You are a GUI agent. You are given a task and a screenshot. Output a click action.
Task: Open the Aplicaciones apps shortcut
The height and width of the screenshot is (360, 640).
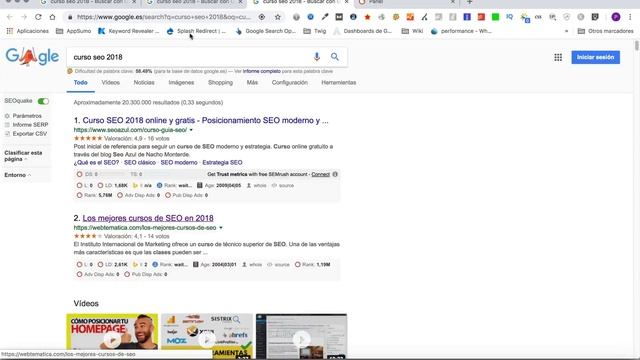coord(28,31)
